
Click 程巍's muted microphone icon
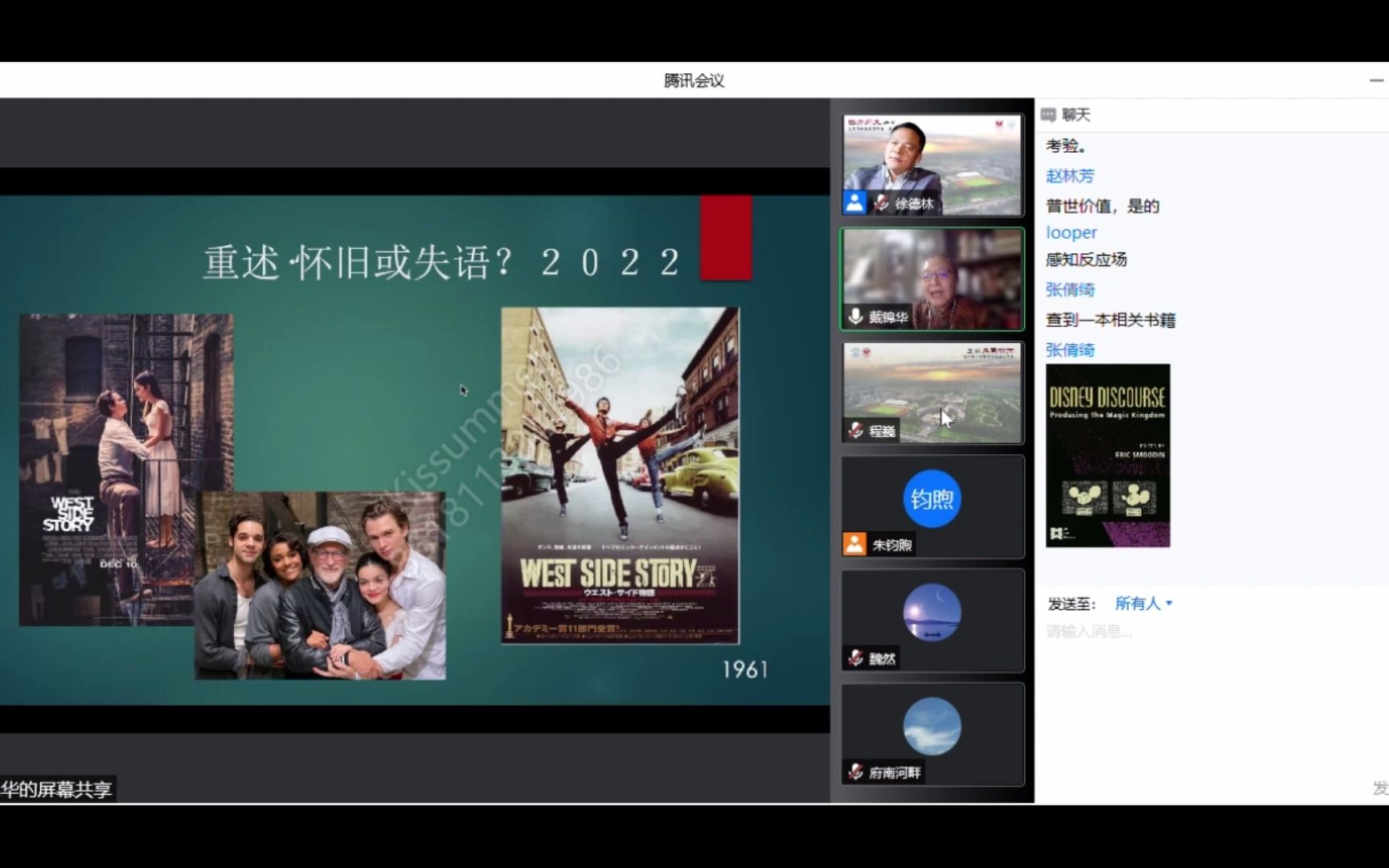(x=855, y=431)
